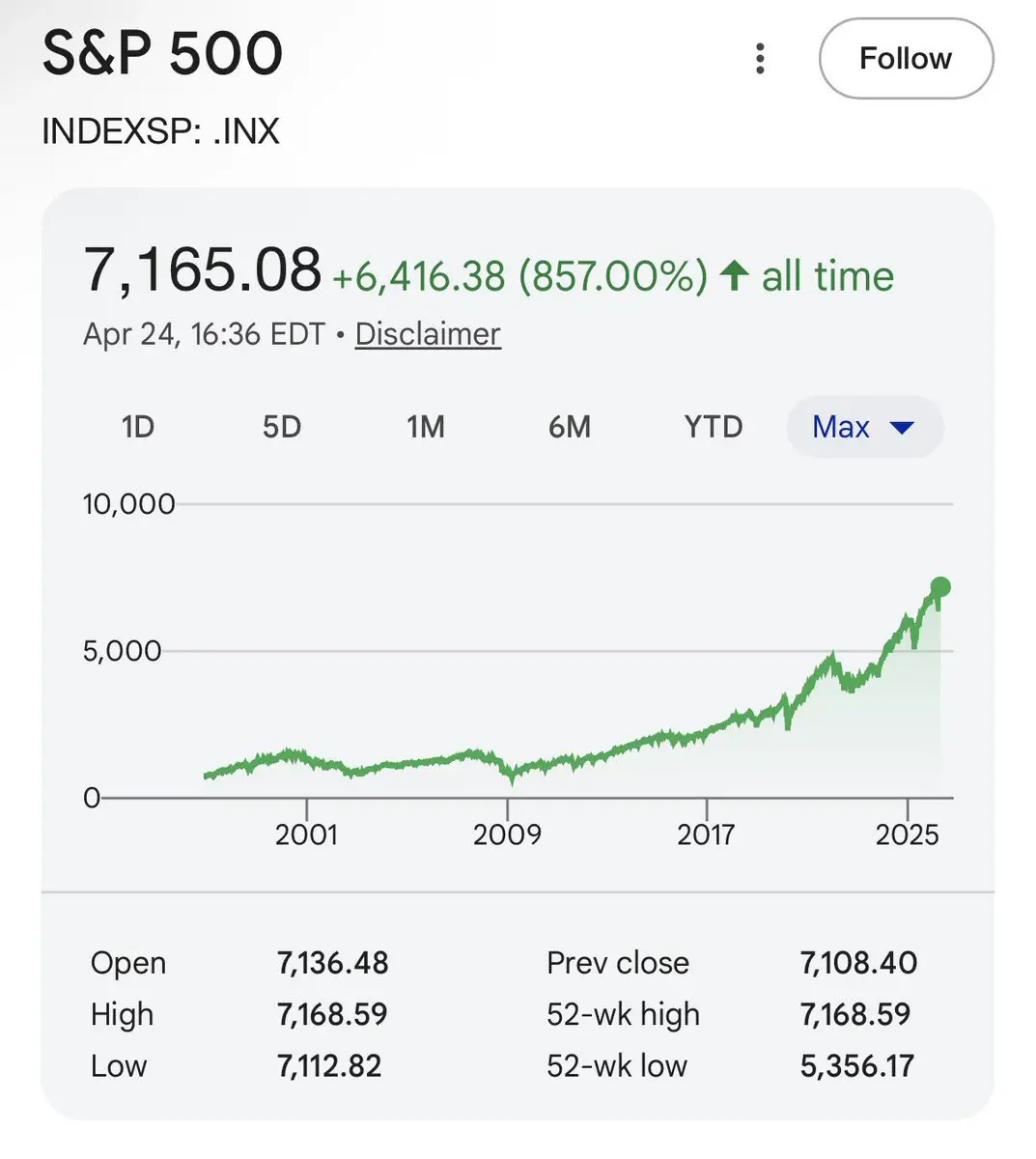Click the 2001 label on chart axis
This screenshot has height=1159, width=1036.
click(x=307, y=834)
